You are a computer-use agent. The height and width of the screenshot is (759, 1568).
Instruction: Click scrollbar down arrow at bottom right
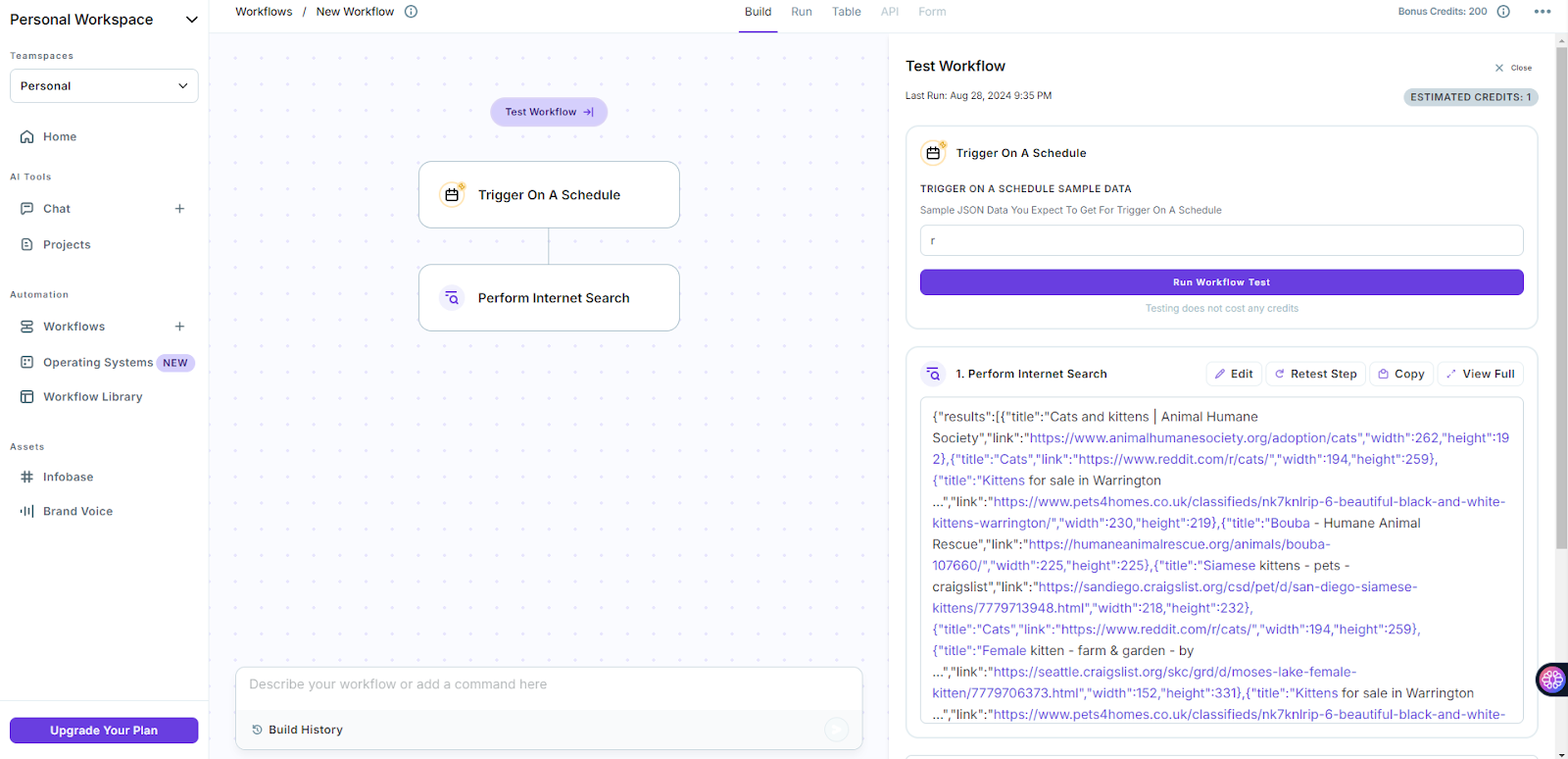[x=1561, y=753]
